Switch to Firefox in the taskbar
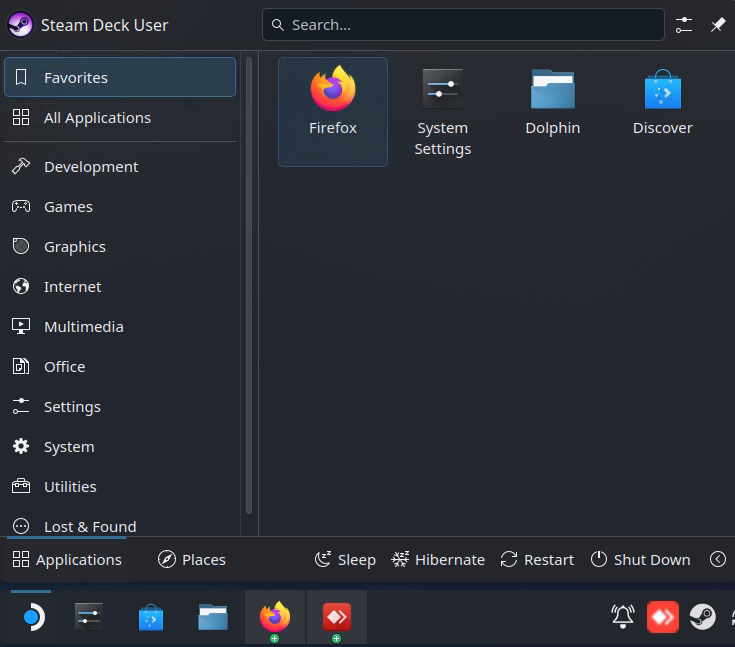This screenshot has width=735, height=647. tap(275, 617)
